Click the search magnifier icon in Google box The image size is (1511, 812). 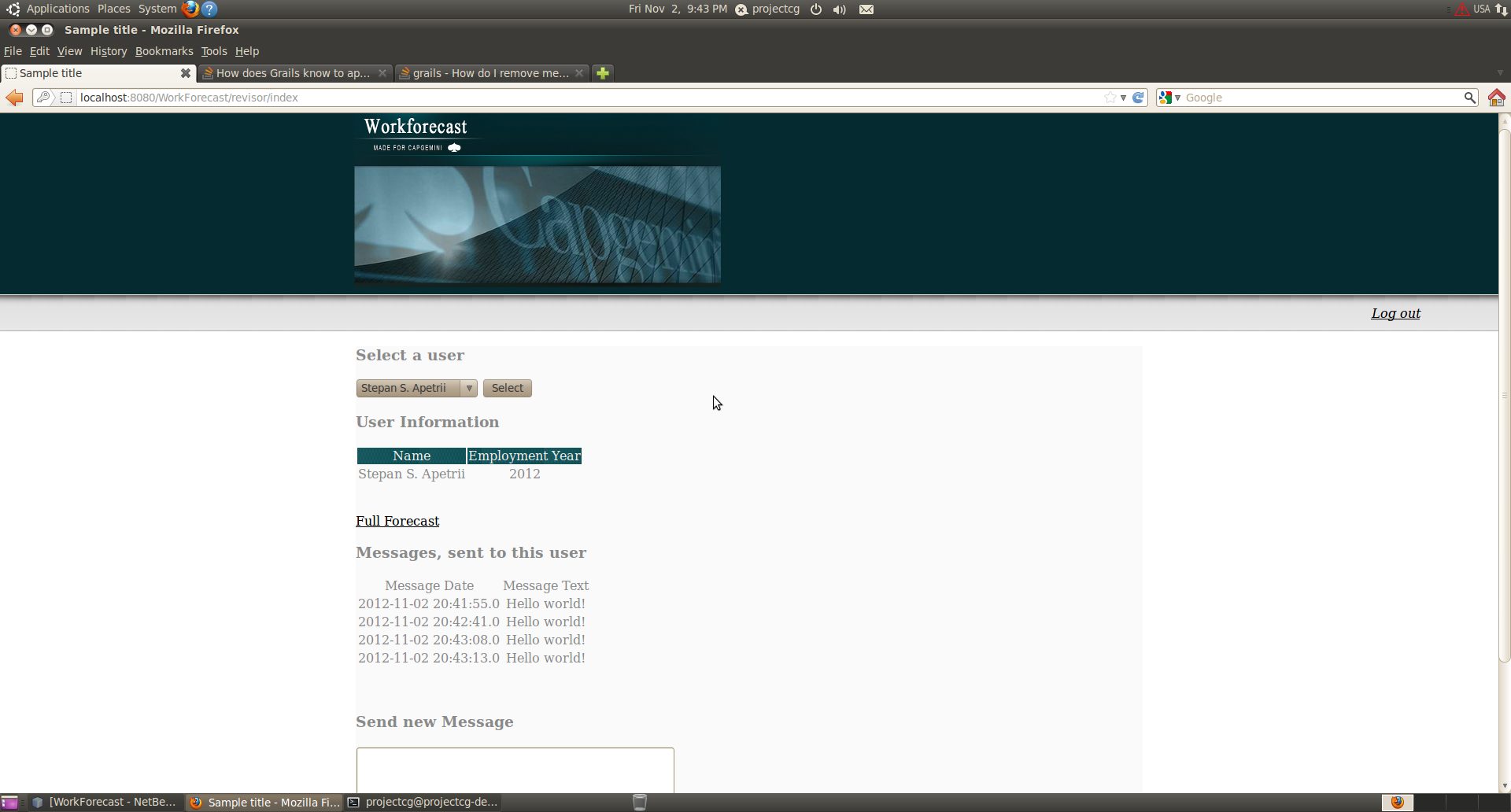(1469, 98)
